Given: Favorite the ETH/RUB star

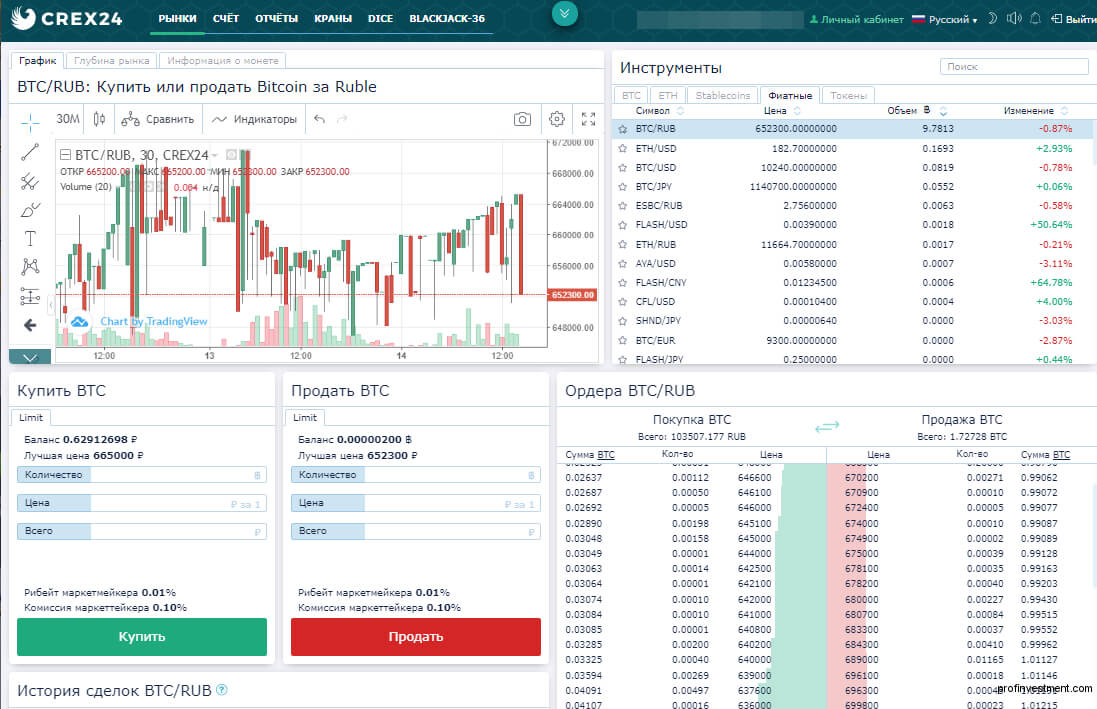Looking at the screenshot, I should [623, 244].
